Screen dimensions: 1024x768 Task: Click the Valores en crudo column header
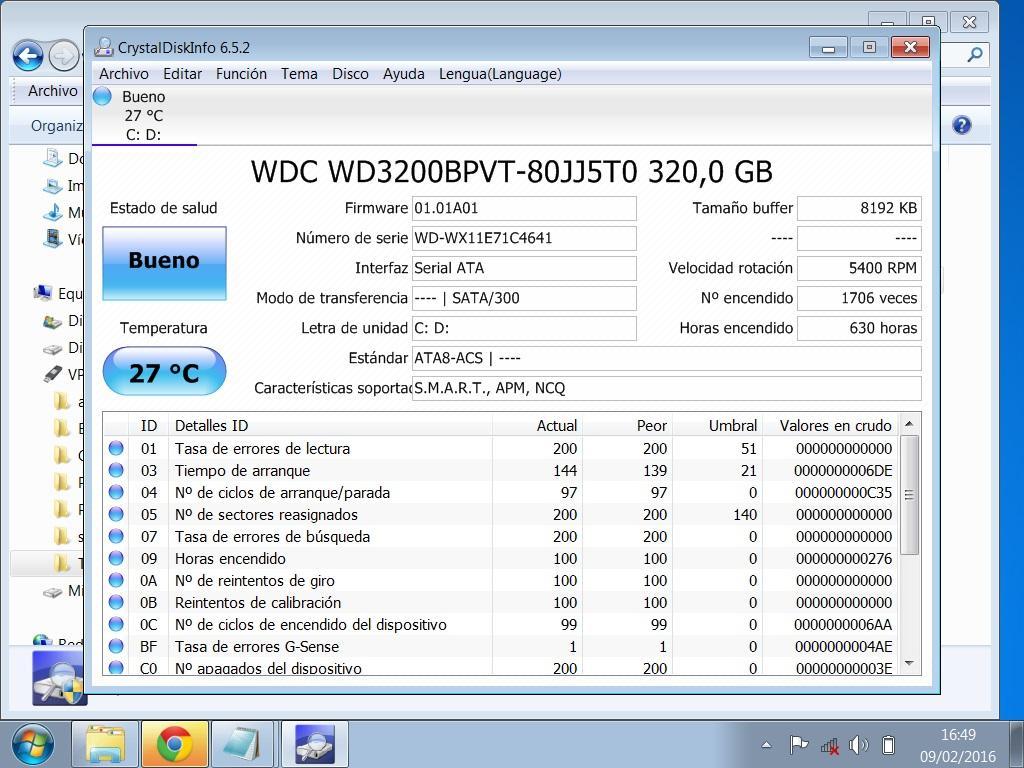(x=831, y=426)
